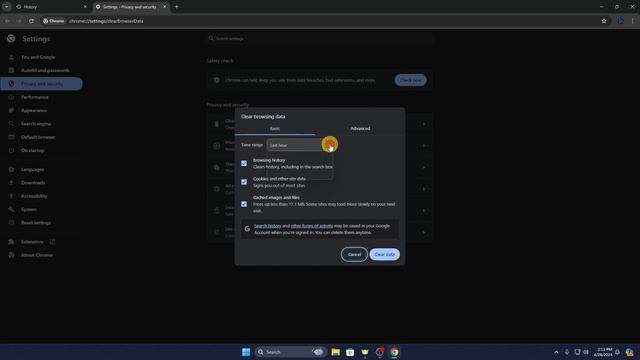Toggle the Cookies and other site data checkbox
Viewport: 640px width, 360px height.
coord(244,182)
